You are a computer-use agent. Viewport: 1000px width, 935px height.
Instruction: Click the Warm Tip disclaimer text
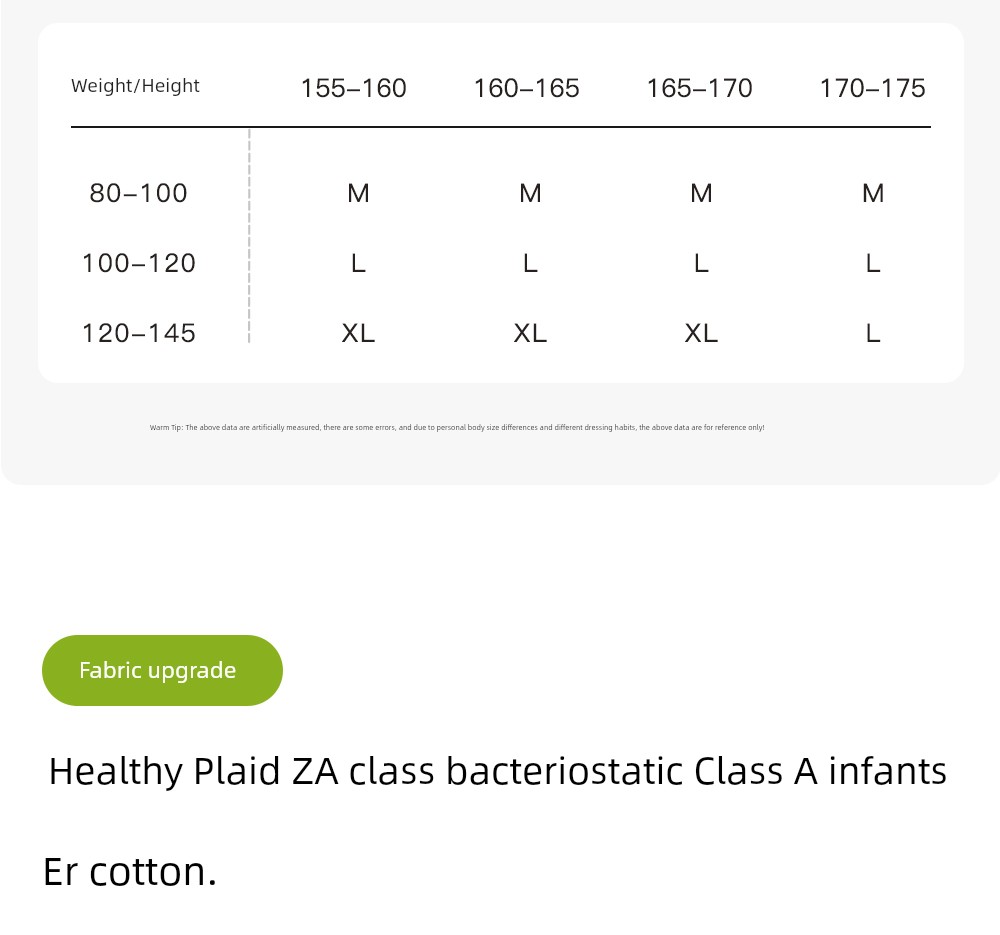457,427
